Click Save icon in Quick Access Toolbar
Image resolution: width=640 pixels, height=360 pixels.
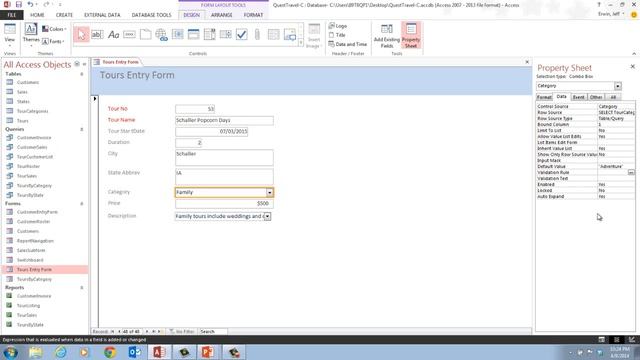[x=19, y=4]
